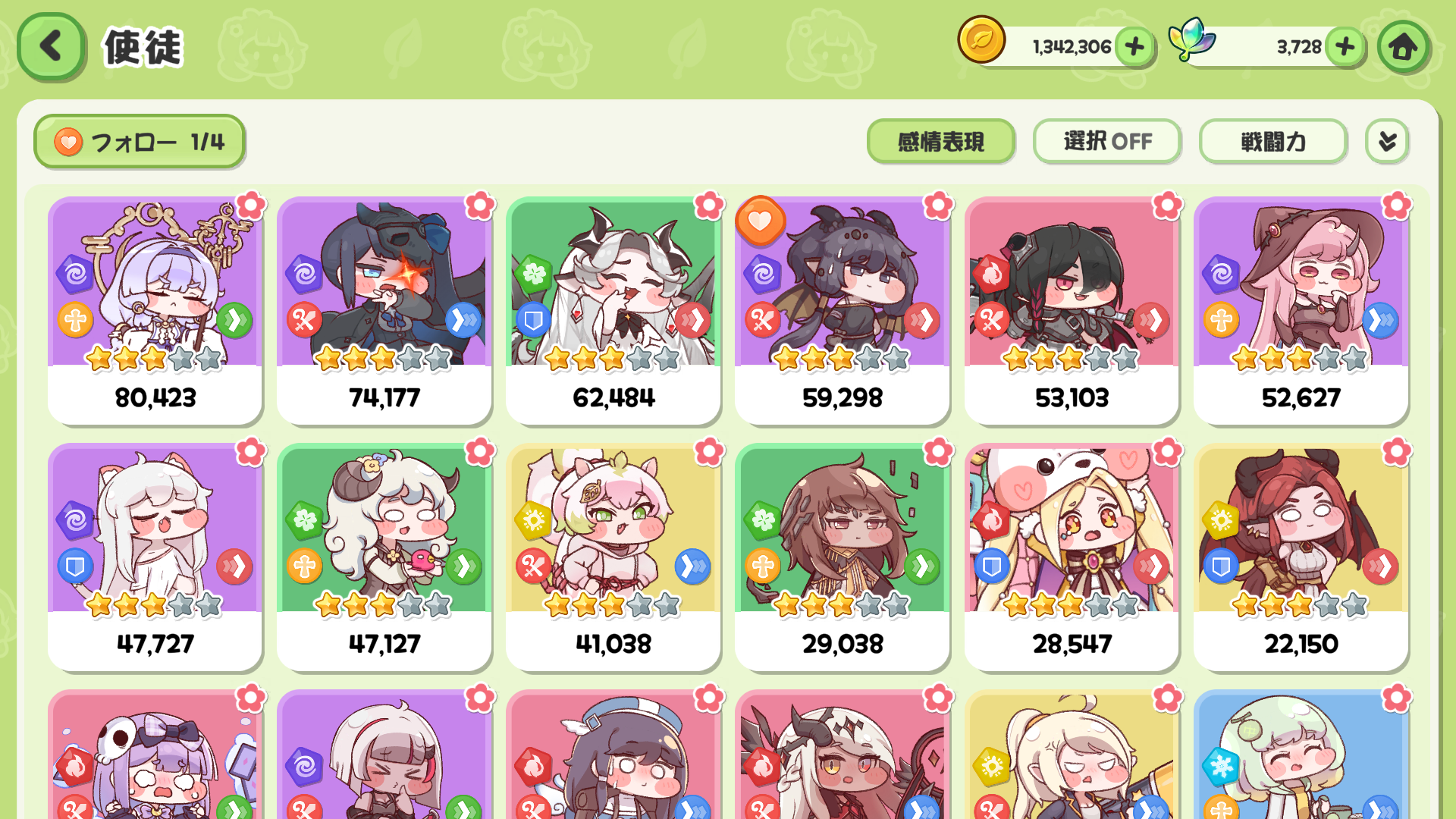
Task: Toggle the 選択 OFF selection mode
Action: click(x=1106, y=141)
